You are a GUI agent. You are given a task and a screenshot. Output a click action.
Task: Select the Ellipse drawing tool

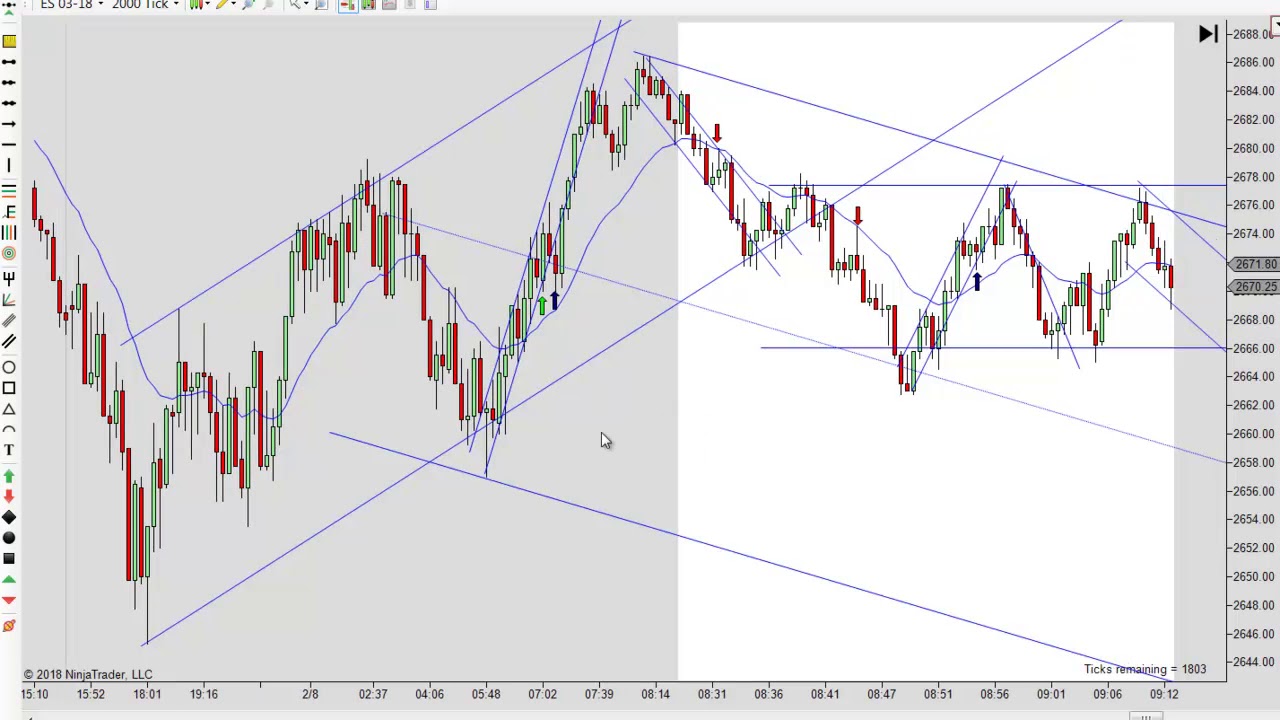[x=8, y=367]
